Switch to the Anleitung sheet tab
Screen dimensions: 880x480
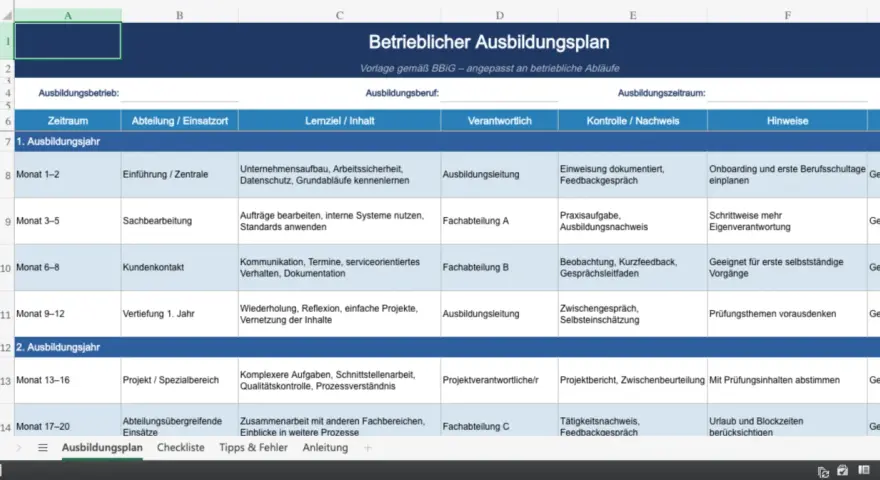point(325,448)
